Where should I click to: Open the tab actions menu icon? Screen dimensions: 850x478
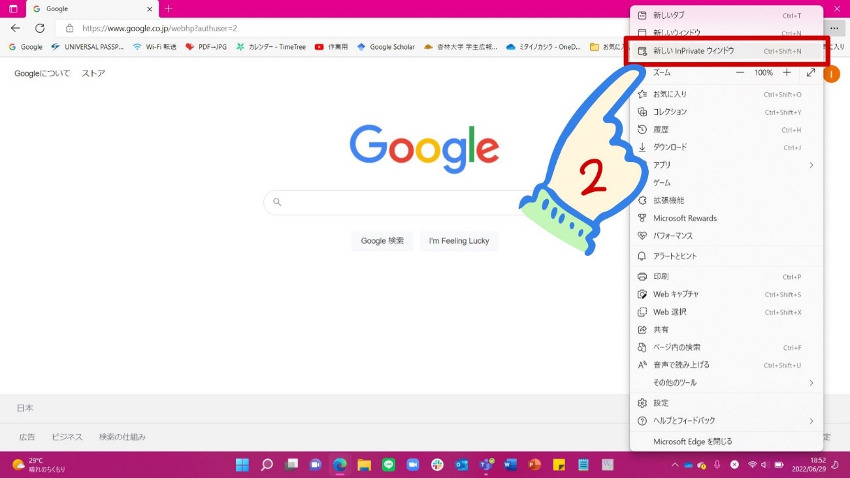tap(13, 9)
